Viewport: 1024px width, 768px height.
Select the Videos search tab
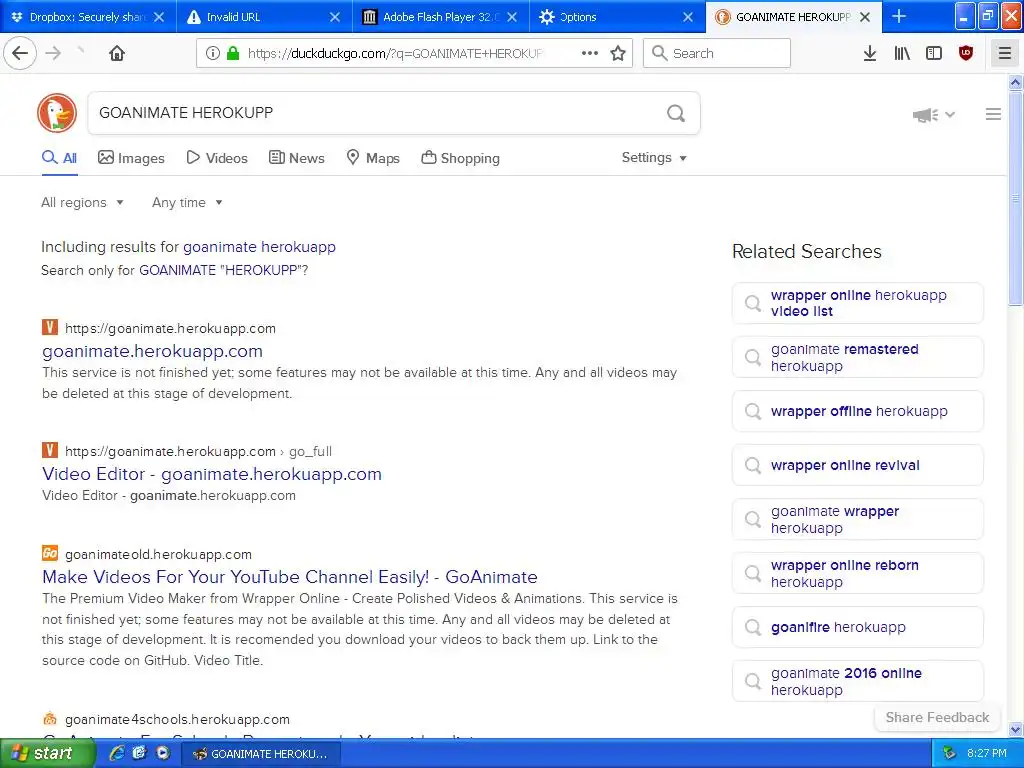217,158
